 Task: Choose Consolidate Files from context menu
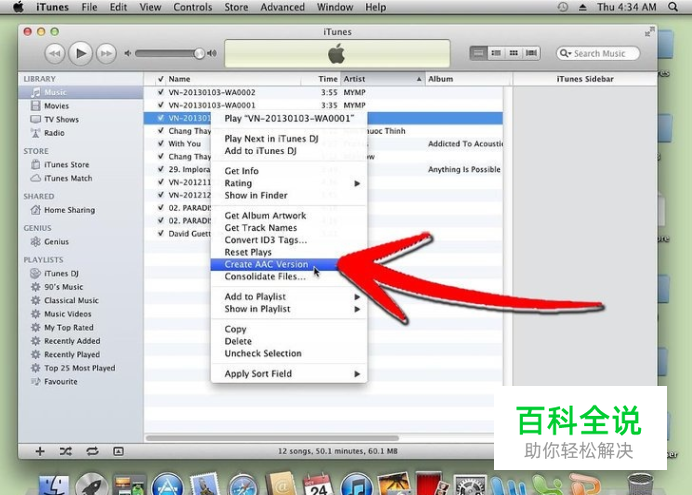pyautogui.click(x=289, y=277)
